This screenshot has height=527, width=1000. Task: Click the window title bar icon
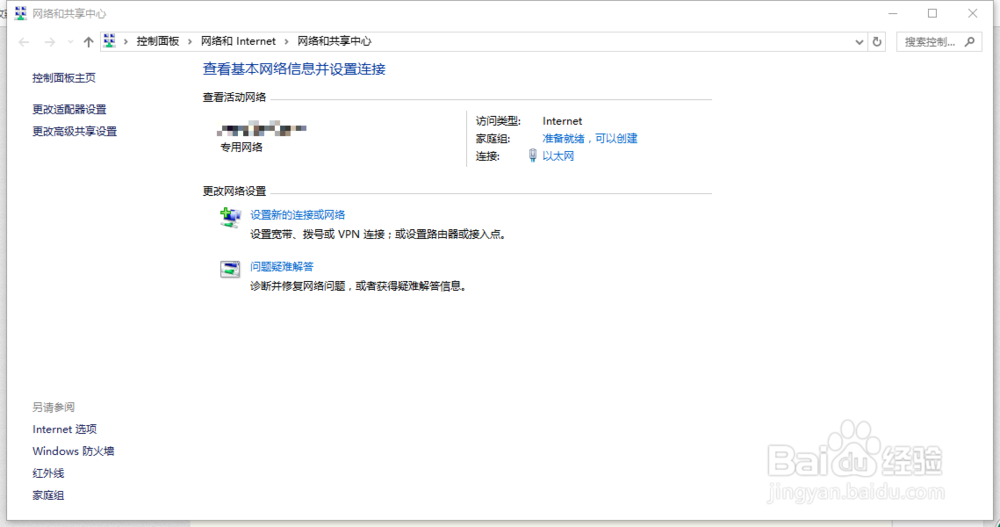click(x=20, y=13)
